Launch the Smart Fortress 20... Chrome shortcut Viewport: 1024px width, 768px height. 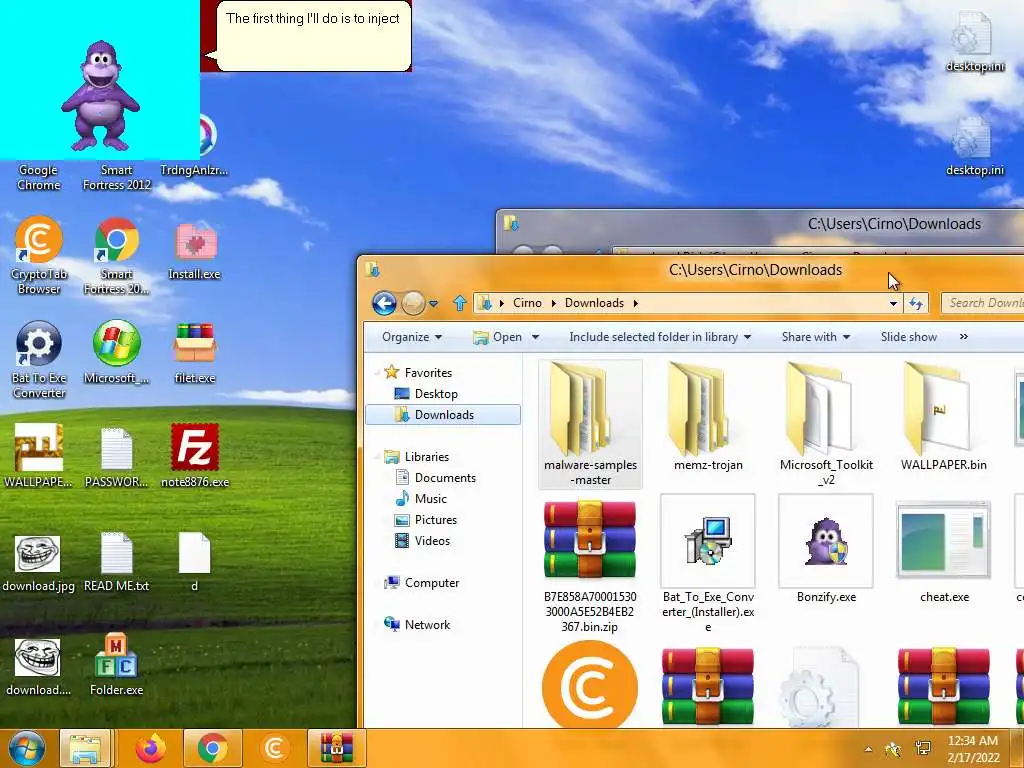point(116,256)
